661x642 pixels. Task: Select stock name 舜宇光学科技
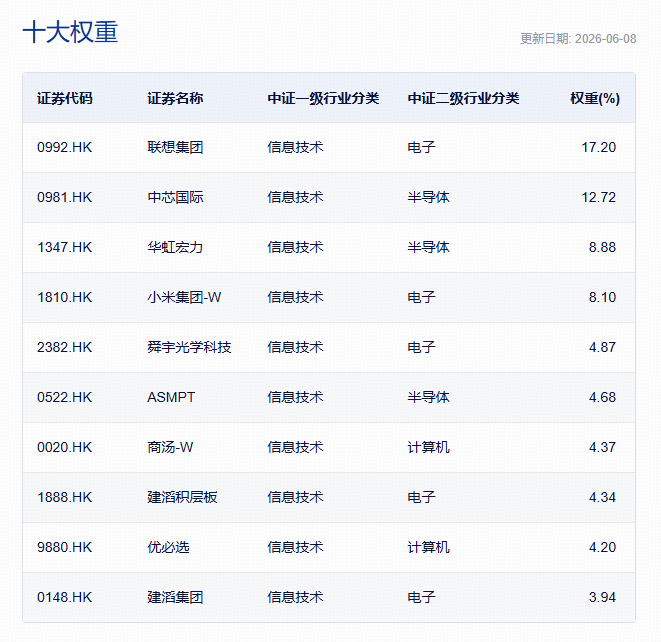(189, 347)
